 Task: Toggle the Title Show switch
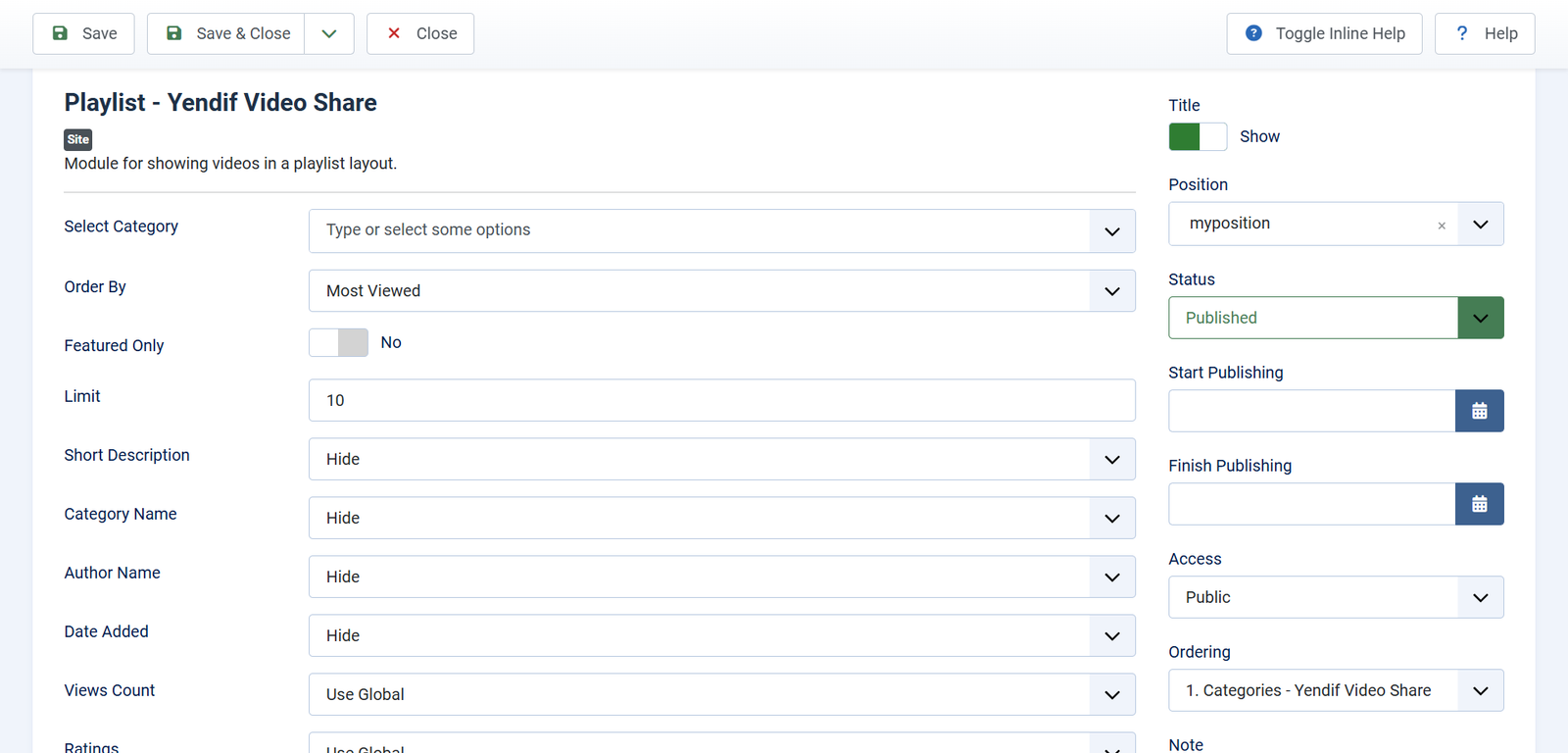[1198, 136]
